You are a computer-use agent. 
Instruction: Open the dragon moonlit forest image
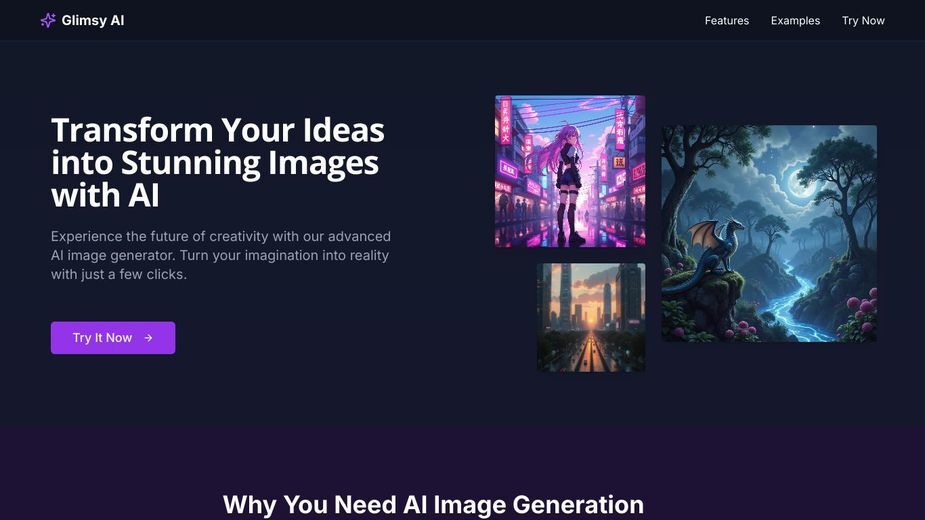(x=769, y=233)
